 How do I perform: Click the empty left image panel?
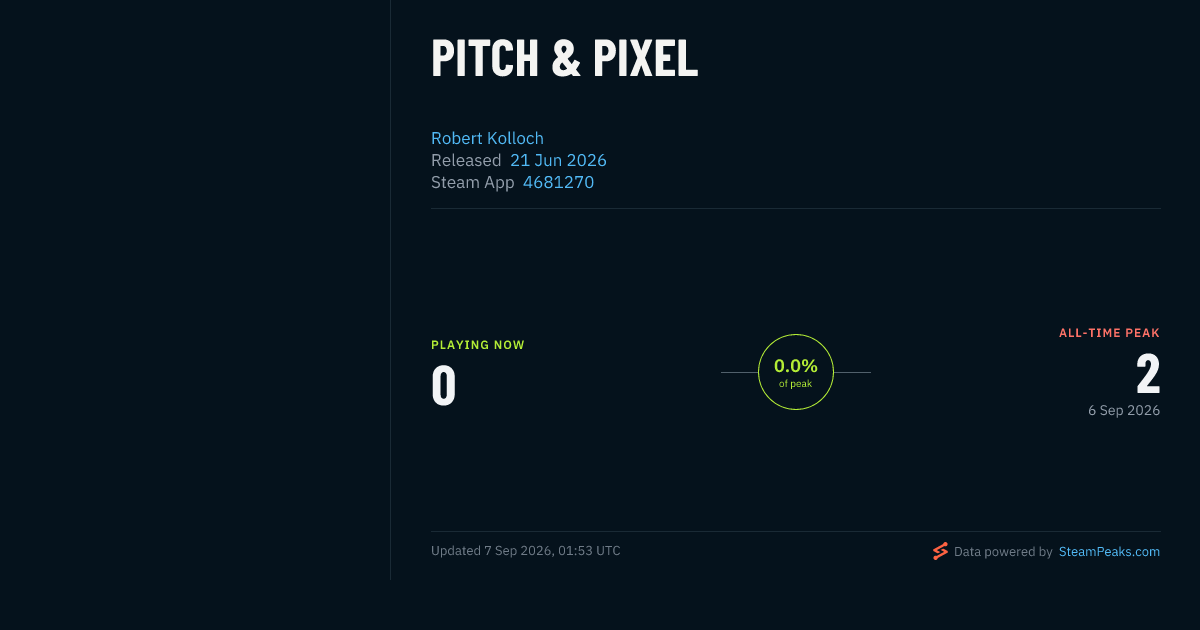coord(195,290)
